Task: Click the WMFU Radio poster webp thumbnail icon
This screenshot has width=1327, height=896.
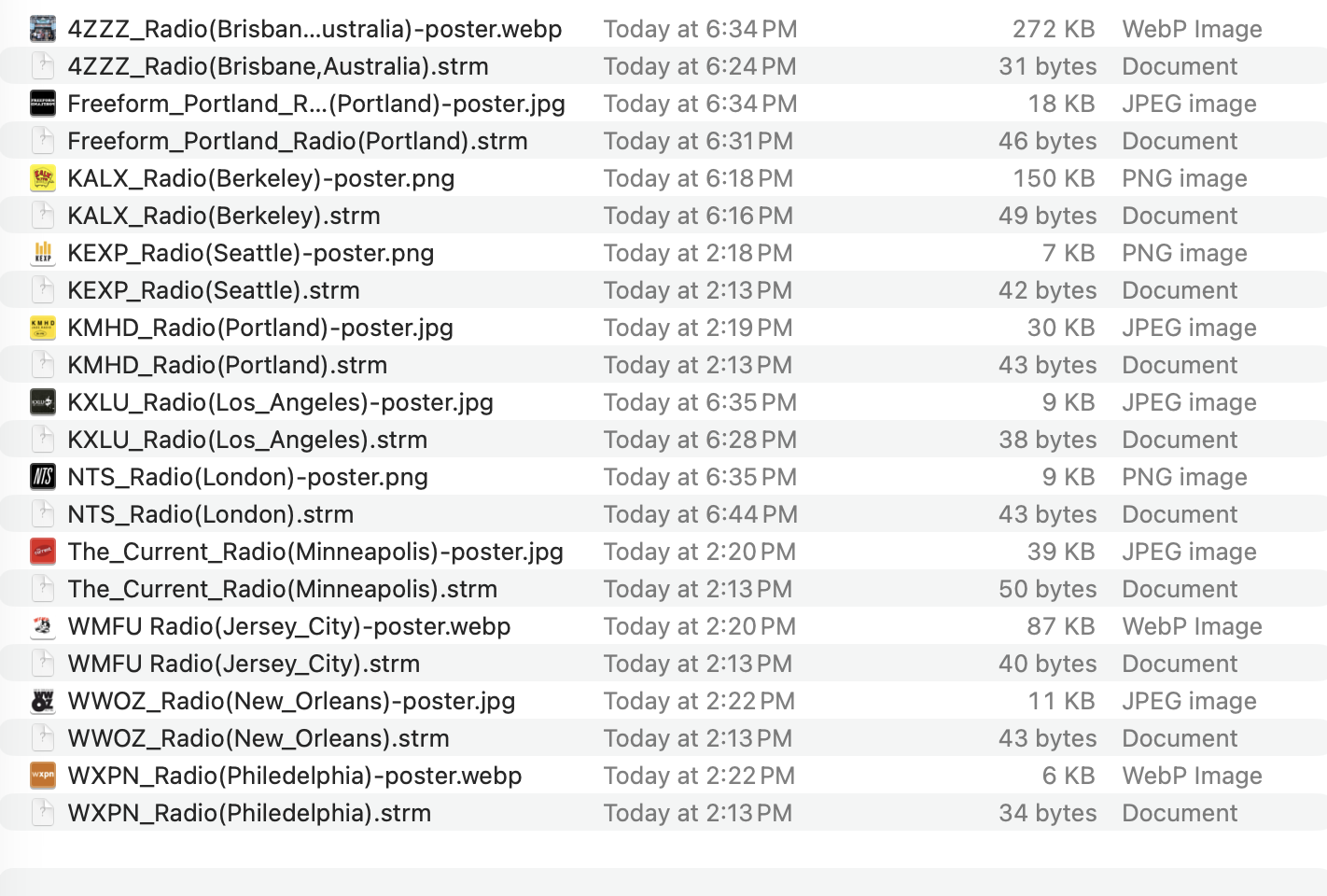Action: coord(43,626)
